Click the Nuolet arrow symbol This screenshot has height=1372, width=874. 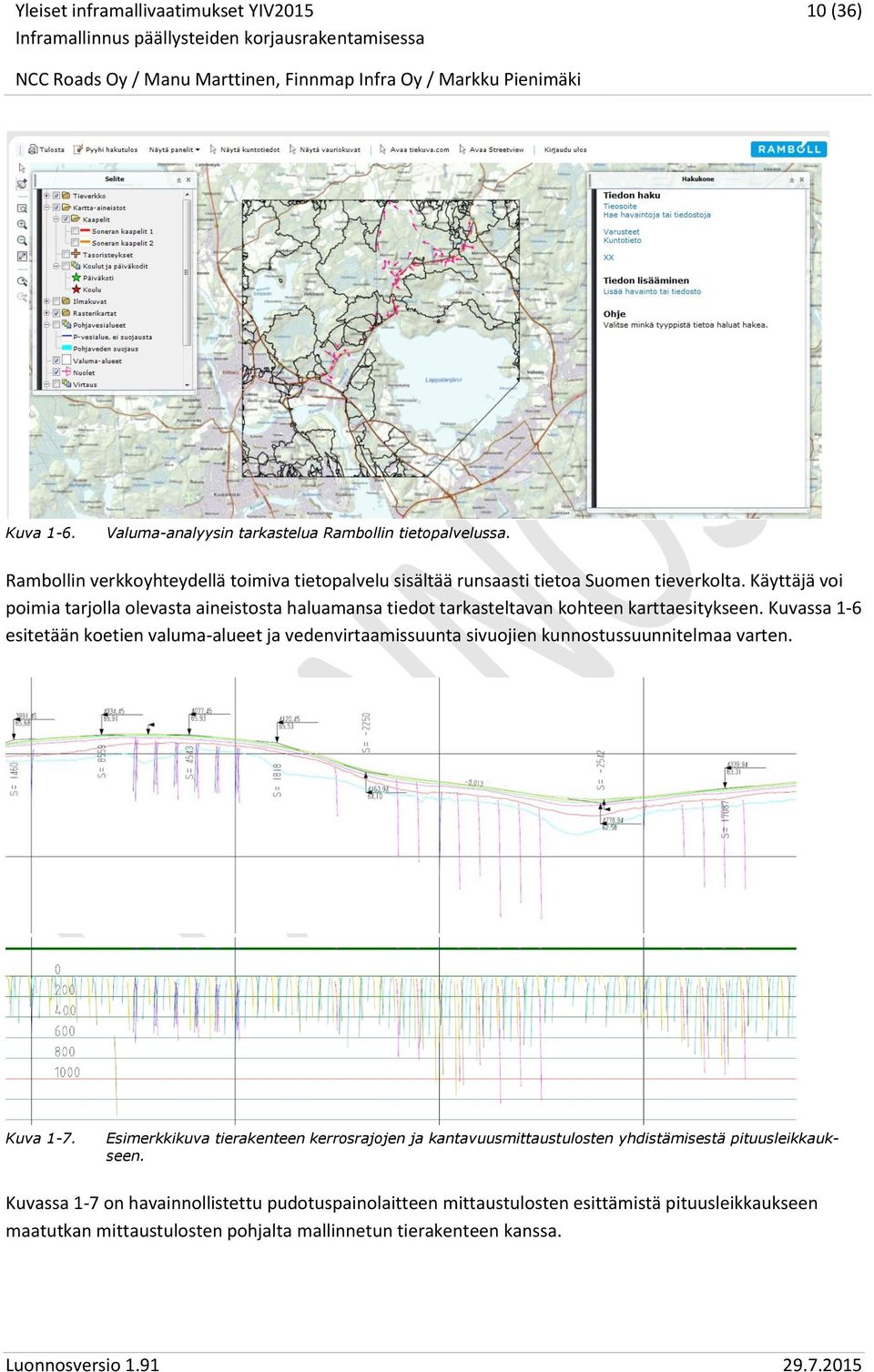tap(66, 372)
